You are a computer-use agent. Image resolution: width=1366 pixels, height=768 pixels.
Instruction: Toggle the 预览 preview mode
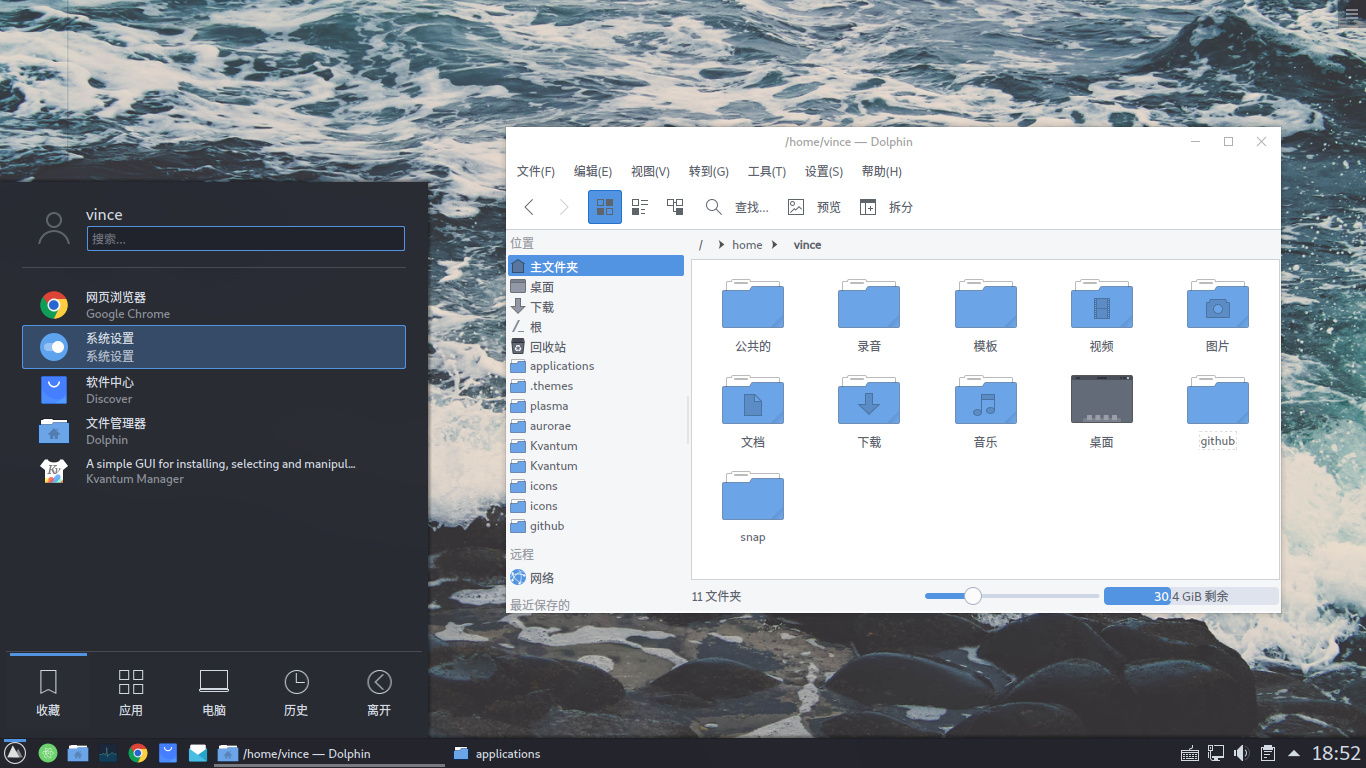coord(814,207)
